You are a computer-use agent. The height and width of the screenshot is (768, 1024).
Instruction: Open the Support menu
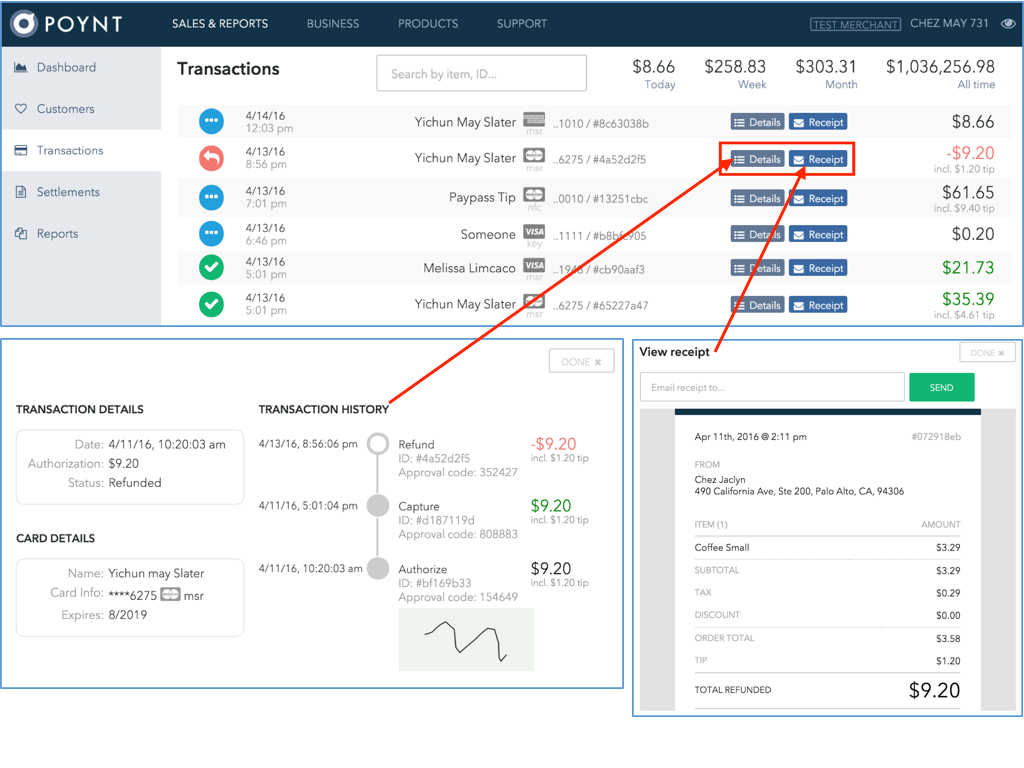(x=522, y=24)
